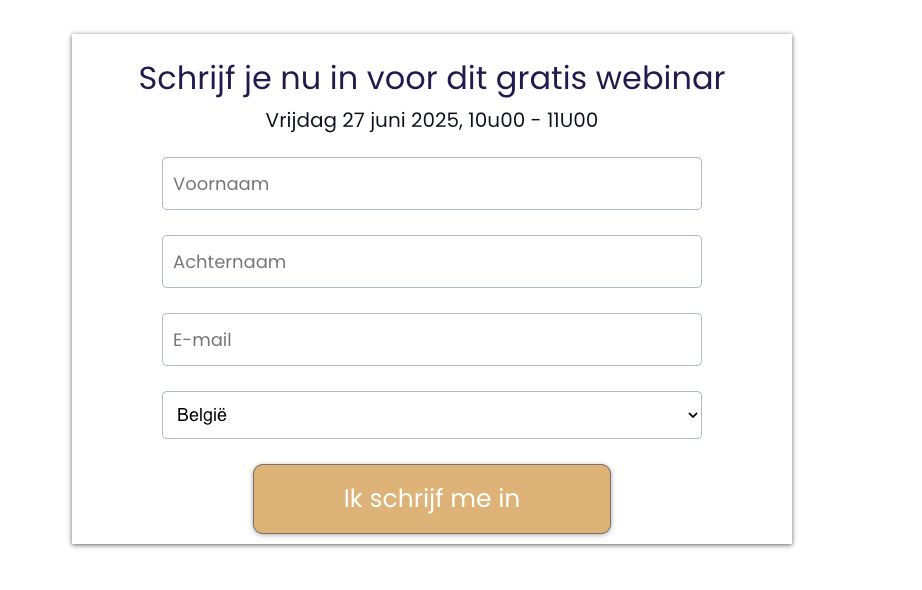Viewport: 922px width, 590px height.
Task: Open the country dropdown showing België
Action: tap(432, 414)
